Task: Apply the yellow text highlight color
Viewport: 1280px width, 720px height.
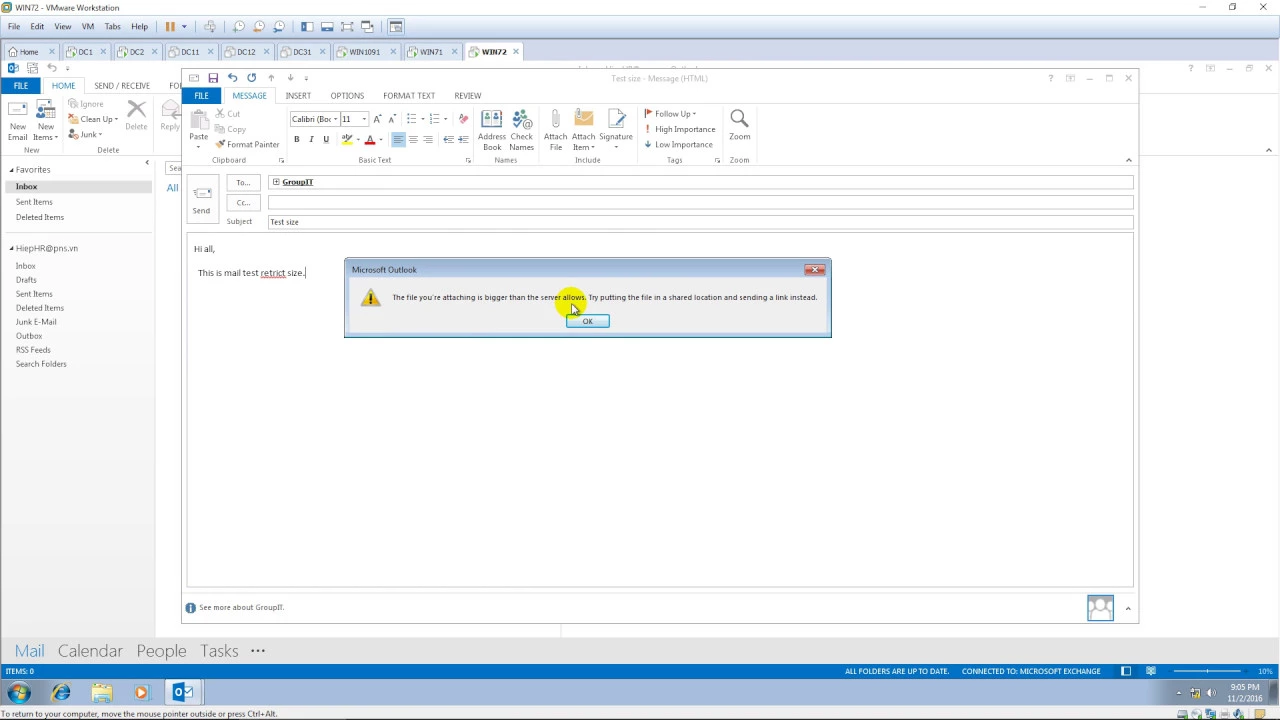Action: pyautogui.click(x=346, y=139)
